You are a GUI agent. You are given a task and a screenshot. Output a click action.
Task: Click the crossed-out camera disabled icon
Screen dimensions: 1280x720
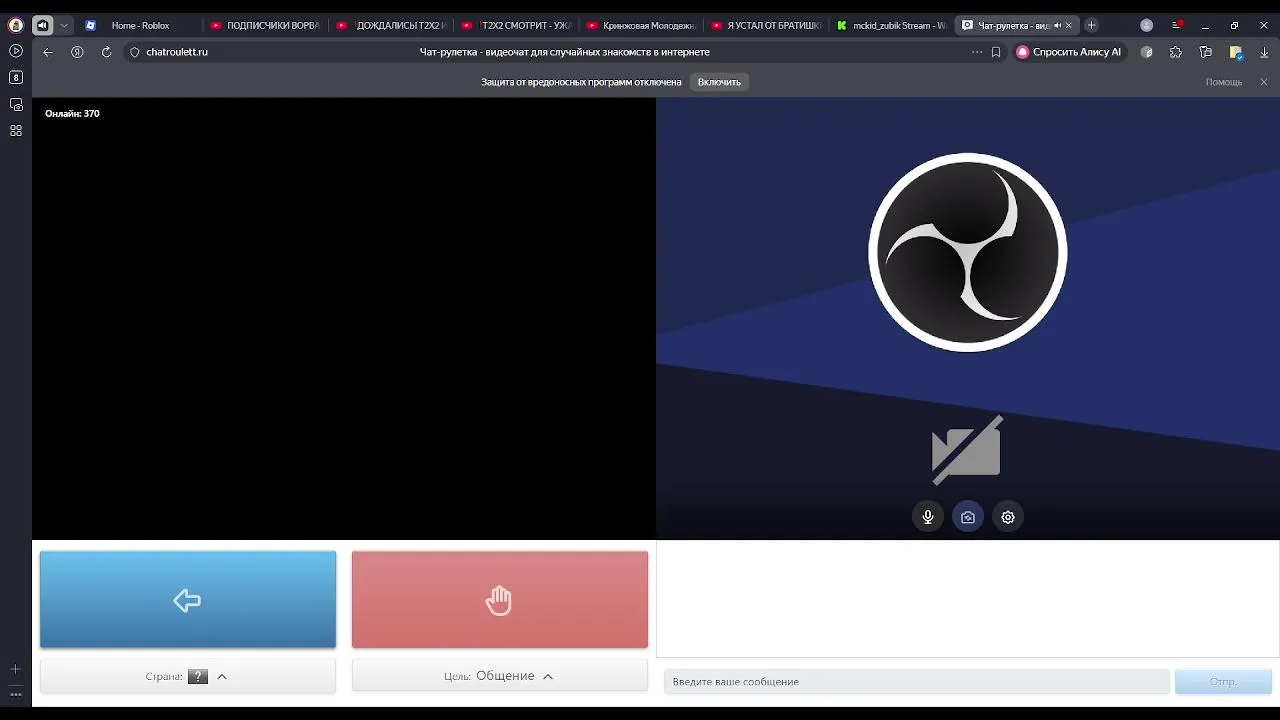tap(966, 449)
